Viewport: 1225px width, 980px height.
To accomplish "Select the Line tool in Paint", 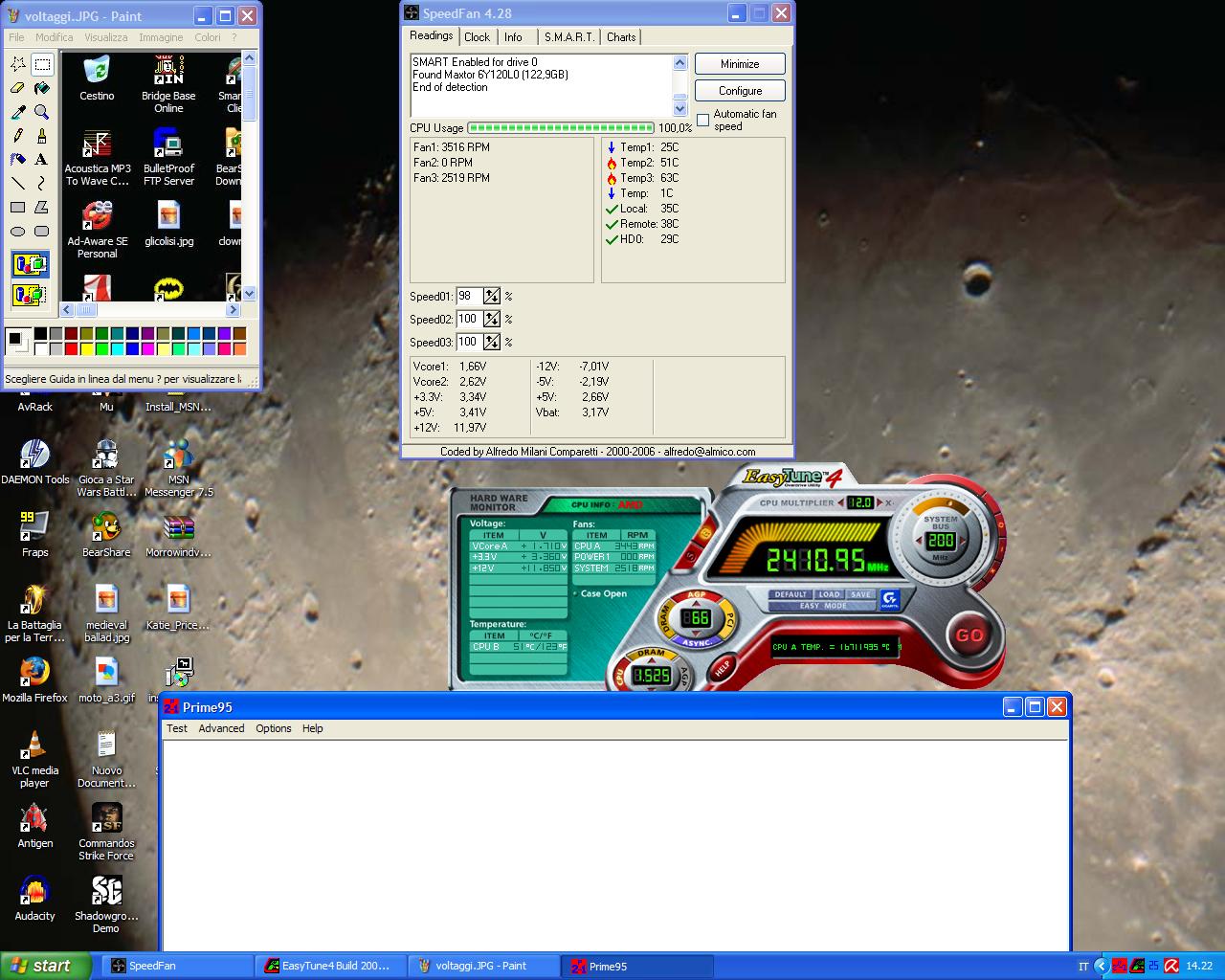I will pos(18,183).
